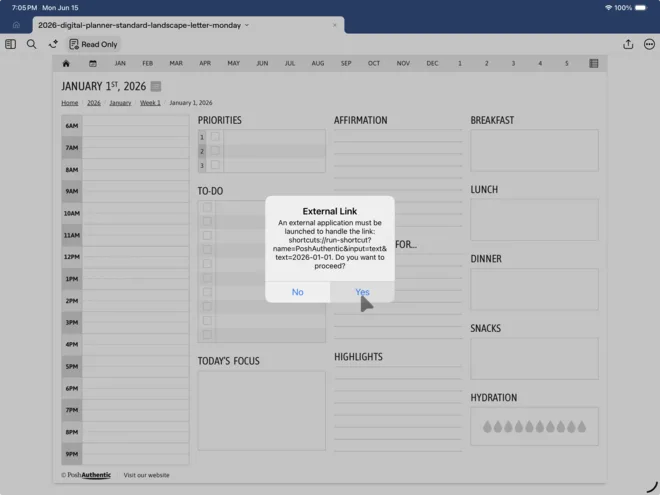The height and width of the screenshot is (495, 660).
Task: Tap the Wi-Fi status icon
Action: [608, 8]
